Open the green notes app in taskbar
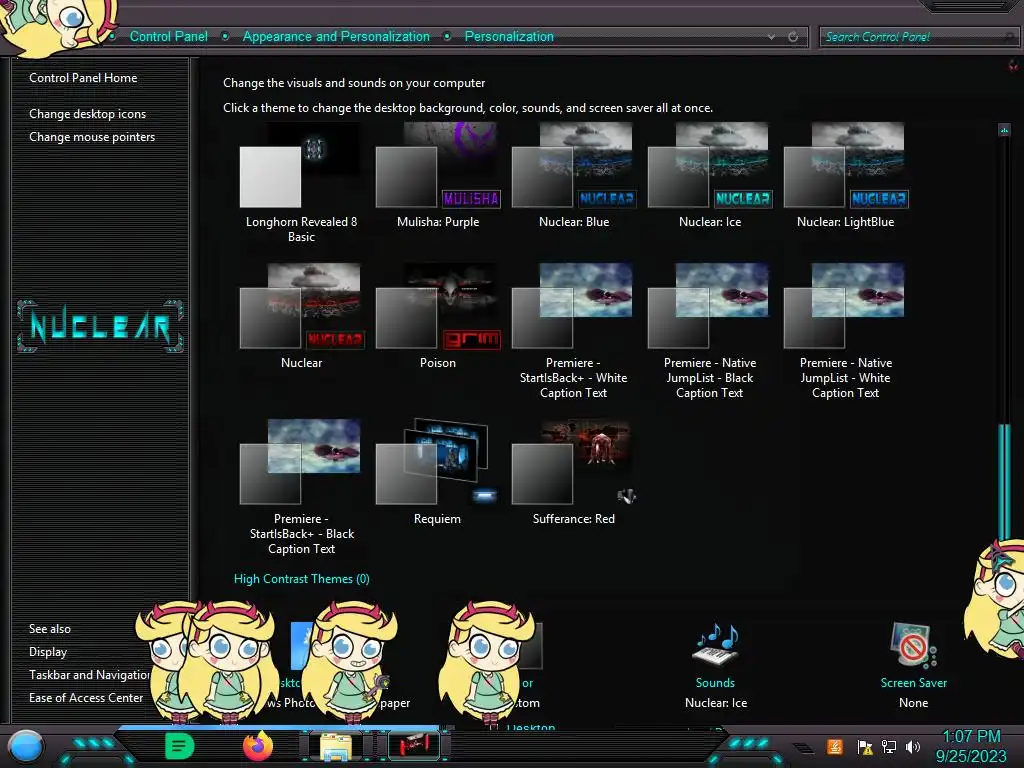 tap(179, 746)
